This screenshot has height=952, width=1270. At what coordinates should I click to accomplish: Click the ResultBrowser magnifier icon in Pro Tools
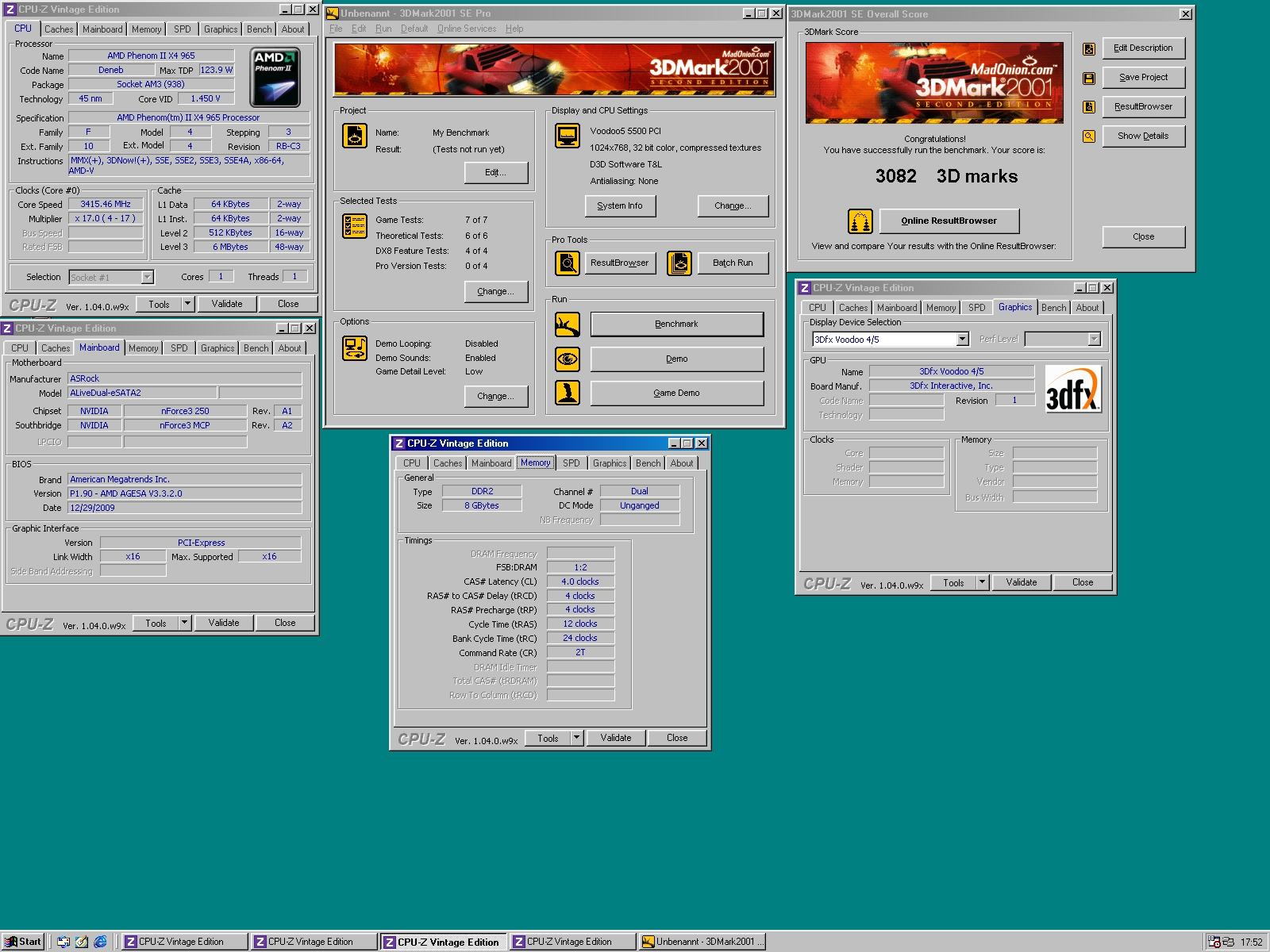coord(567,263)
